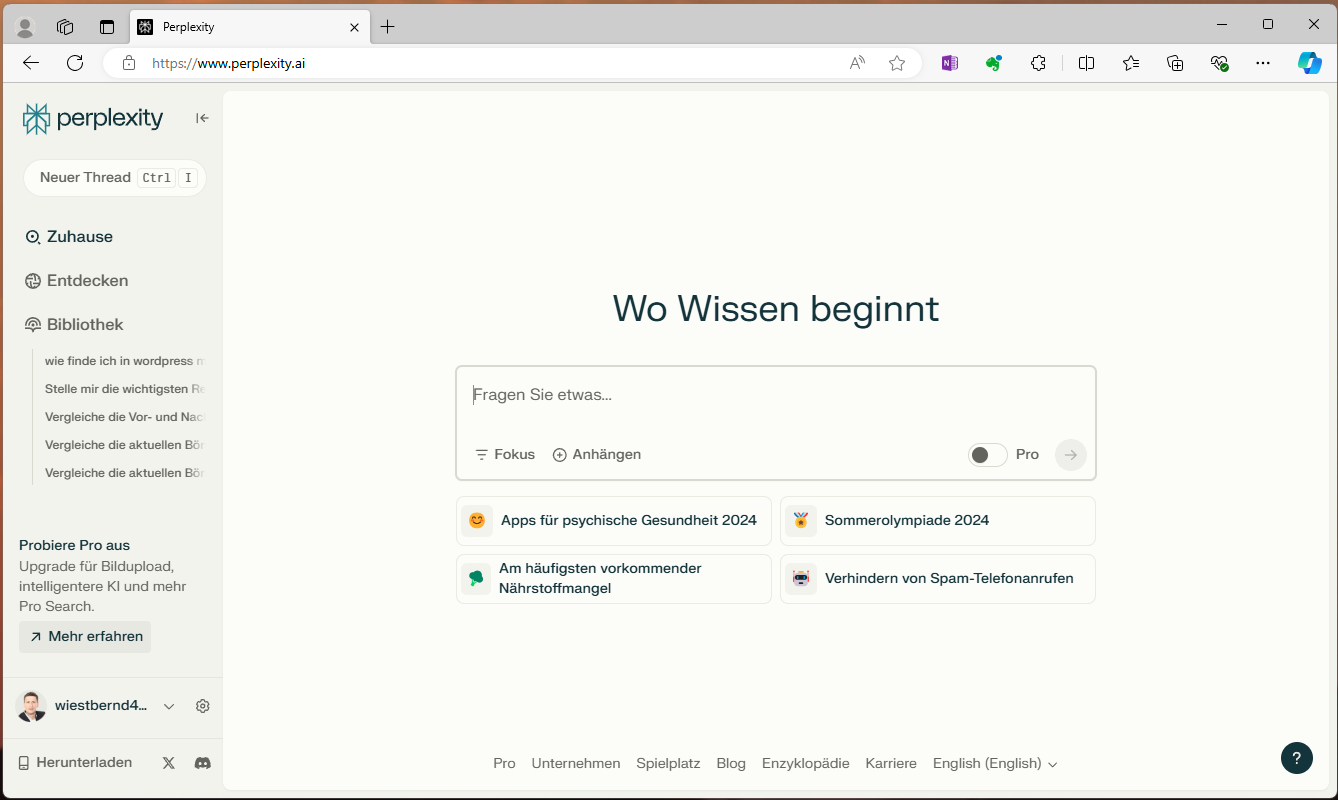
Task: Click Herunterladen download link
Action: [75, 763]
